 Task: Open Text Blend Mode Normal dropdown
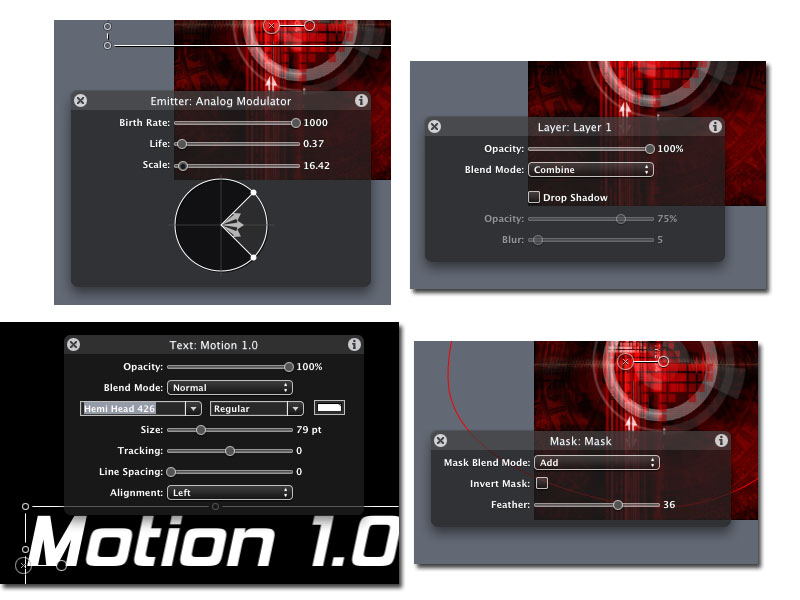click(230, 388)
